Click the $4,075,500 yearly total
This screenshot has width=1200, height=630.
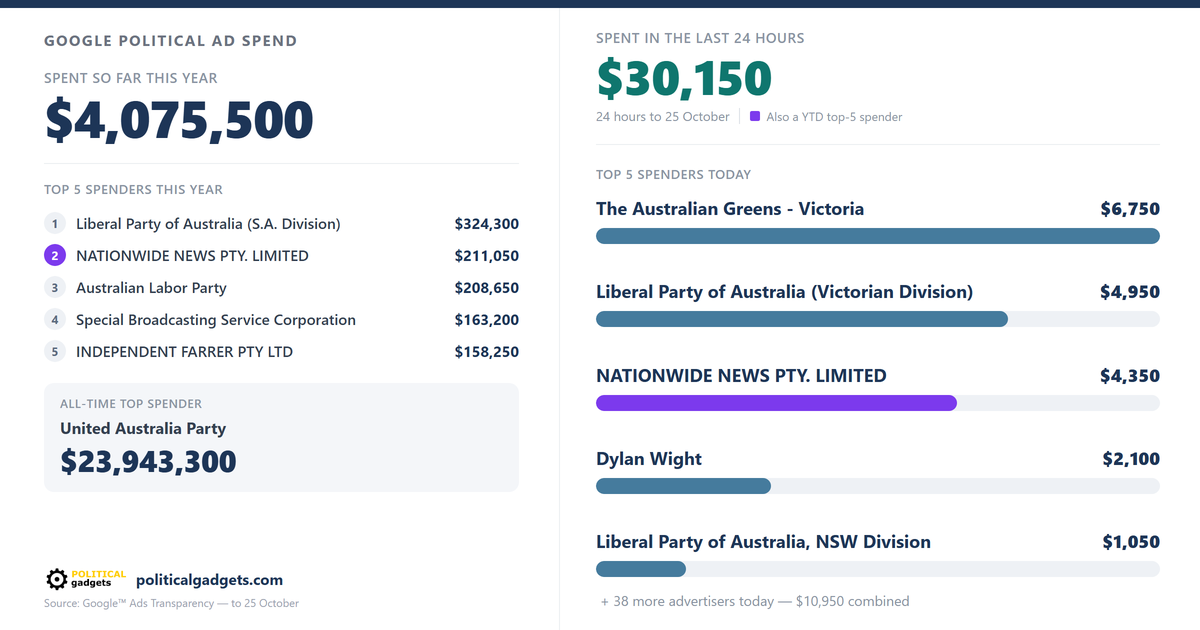pyautogui.click(x=180, y=121)
